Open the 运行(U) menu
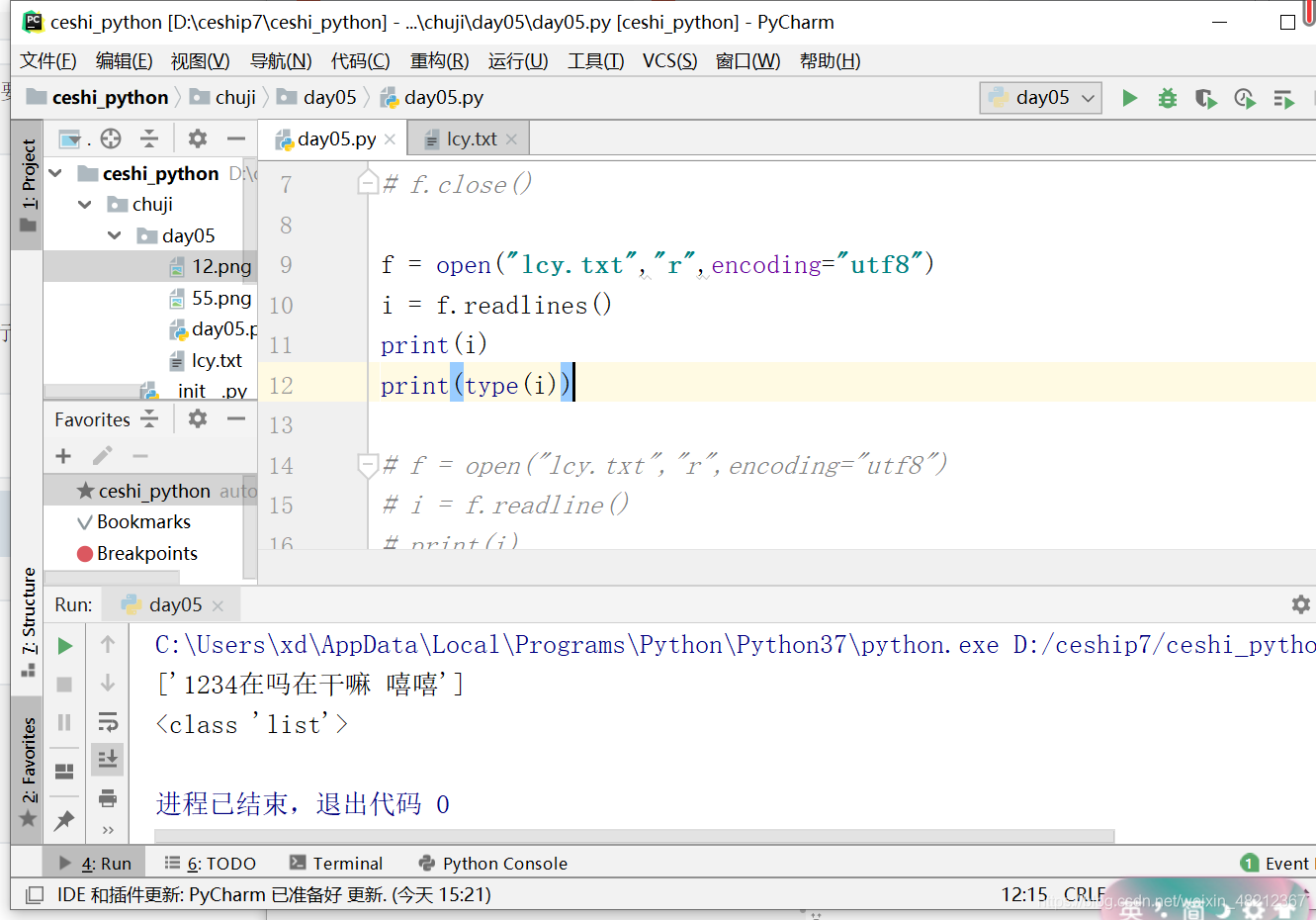 pos(518,61)
